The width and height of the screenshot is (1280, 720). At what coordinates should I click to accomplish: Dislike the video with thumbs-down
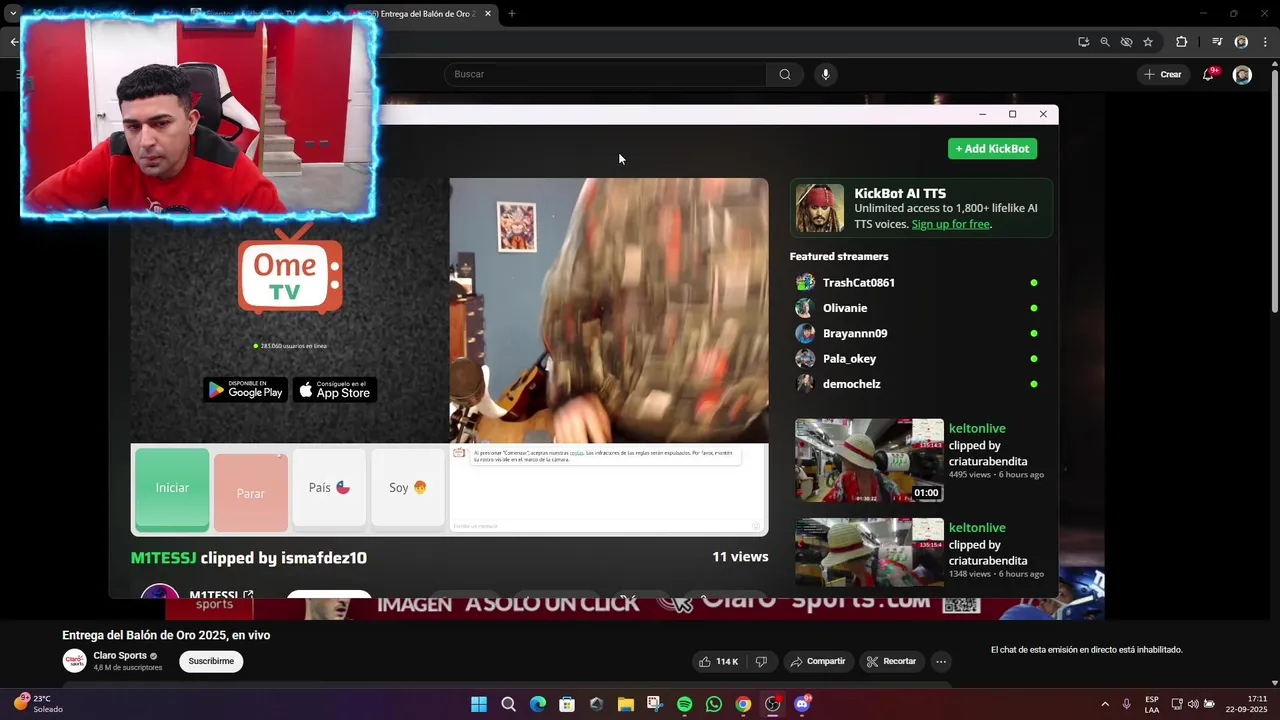pyautogui.click(x=761, y=661)
